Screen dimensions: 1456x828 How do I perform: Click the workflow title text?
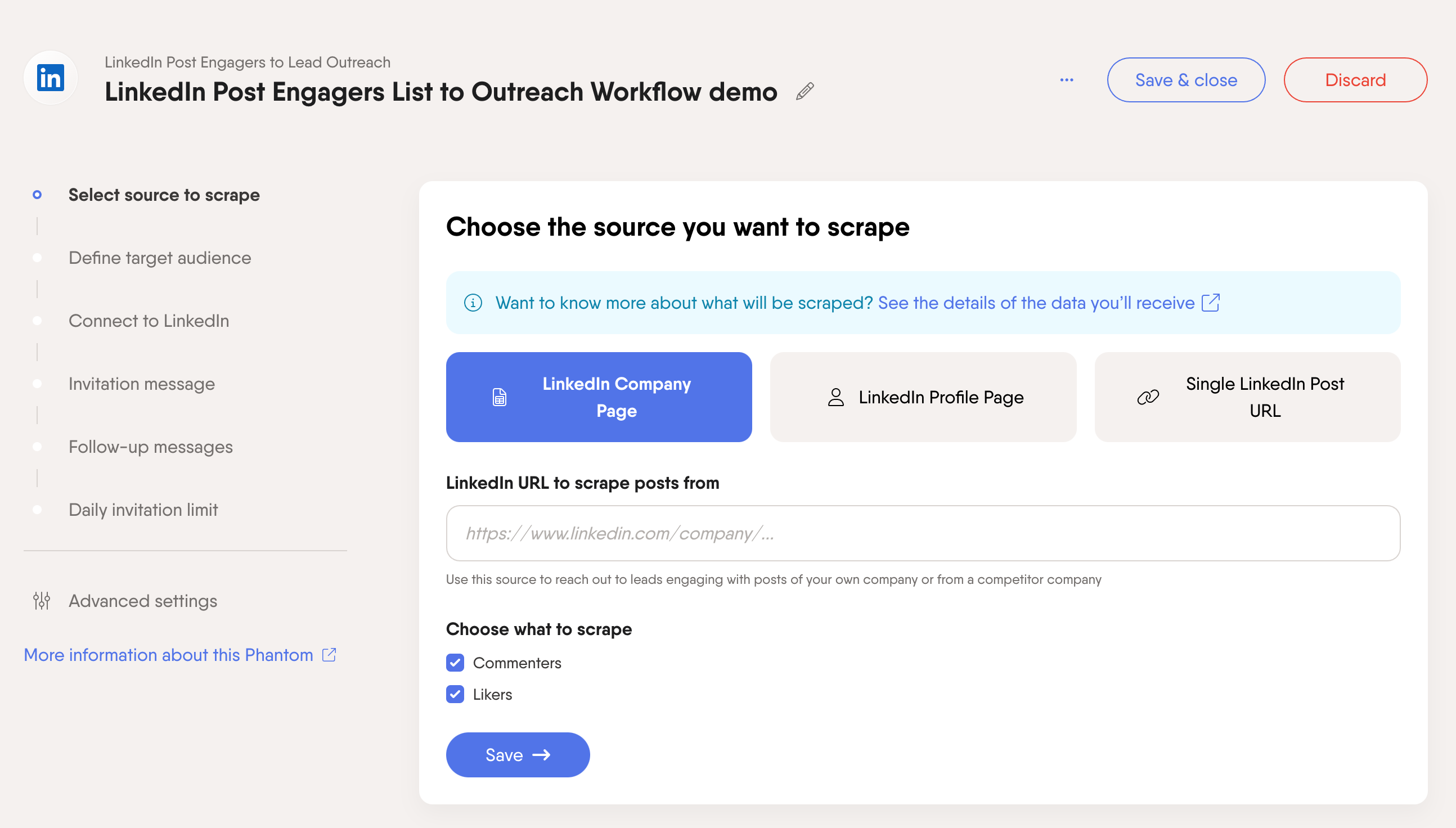(x=441, y=92)
